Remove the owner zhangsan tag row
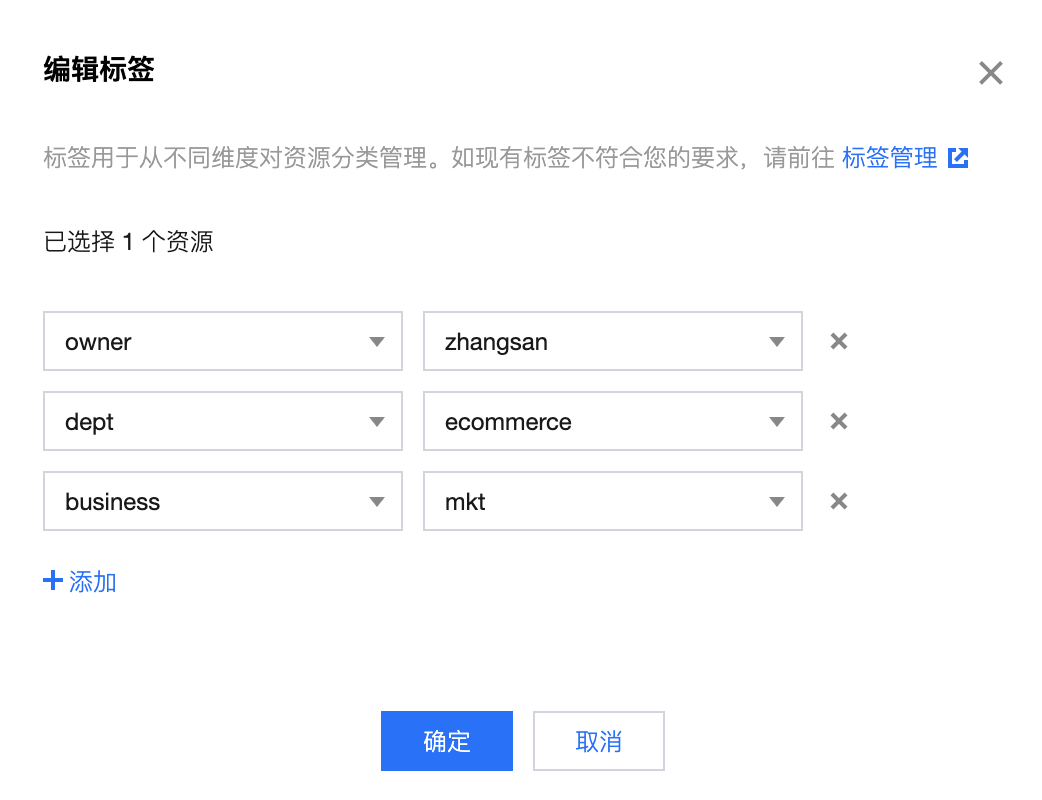The width and height of the screenshot is (1042, 800). pos(839,342)
